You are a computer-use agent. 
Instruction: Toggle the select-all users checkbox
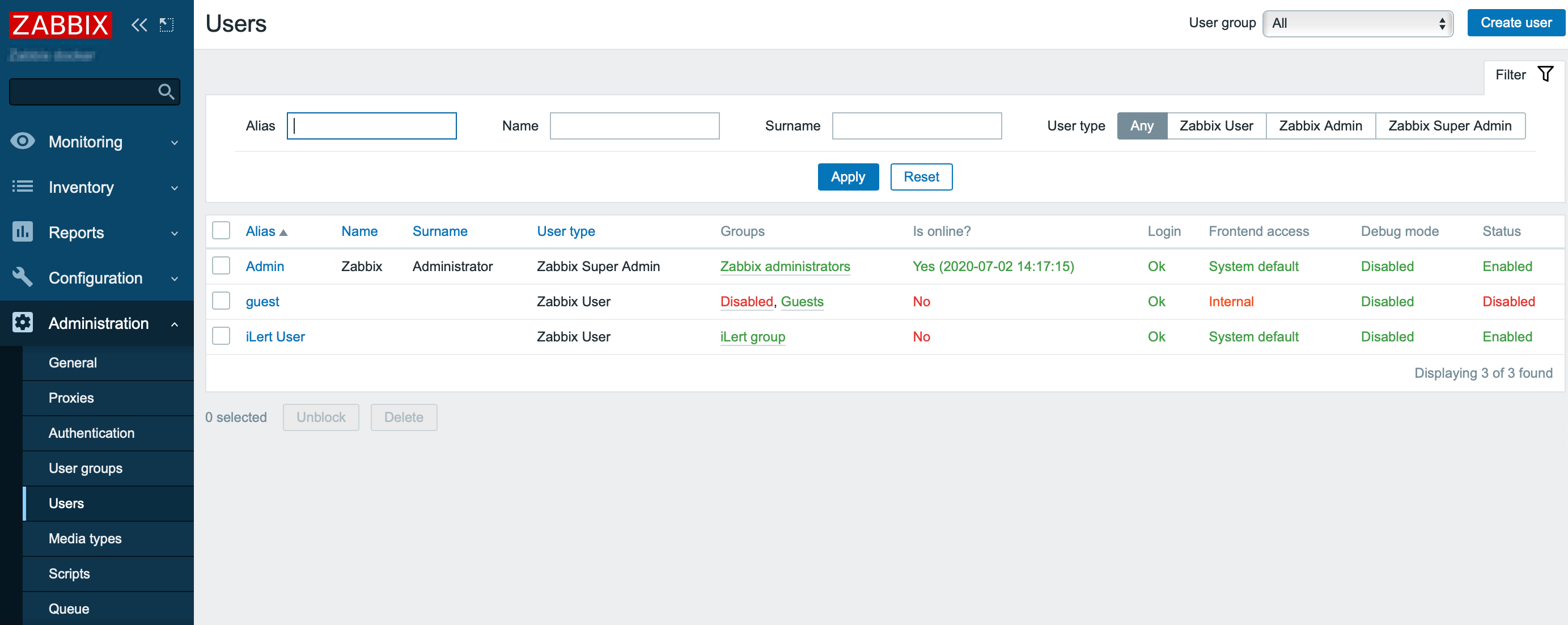point(221,231)
